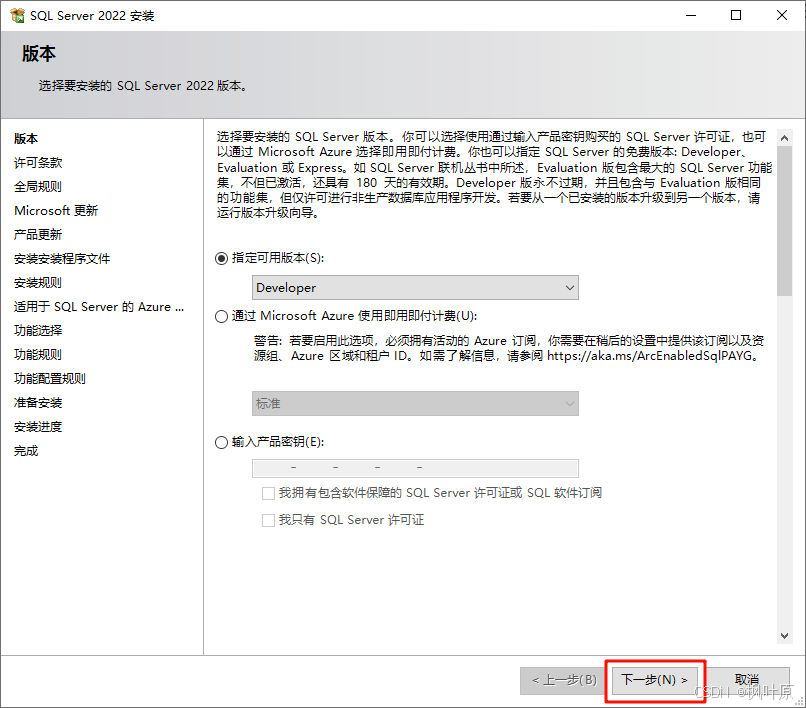This screenshot has height=708, width=806.
Task: Check 我拥有包含软件保障的 SQL Server 许可证 box
Action: pyautogui.click(x=268, y=494)
